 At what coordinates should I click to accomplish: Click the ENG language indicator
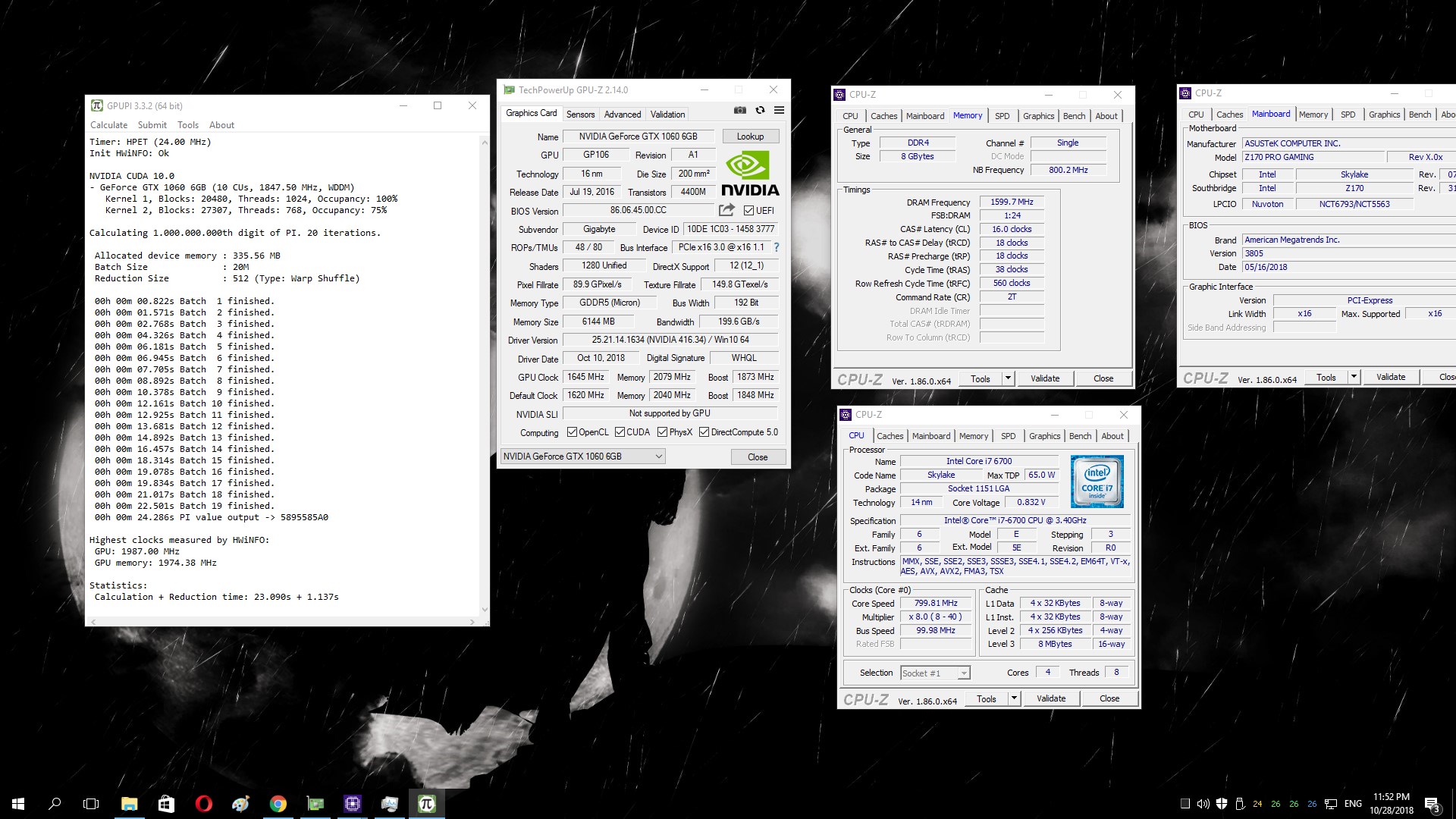click(1353, 804)
